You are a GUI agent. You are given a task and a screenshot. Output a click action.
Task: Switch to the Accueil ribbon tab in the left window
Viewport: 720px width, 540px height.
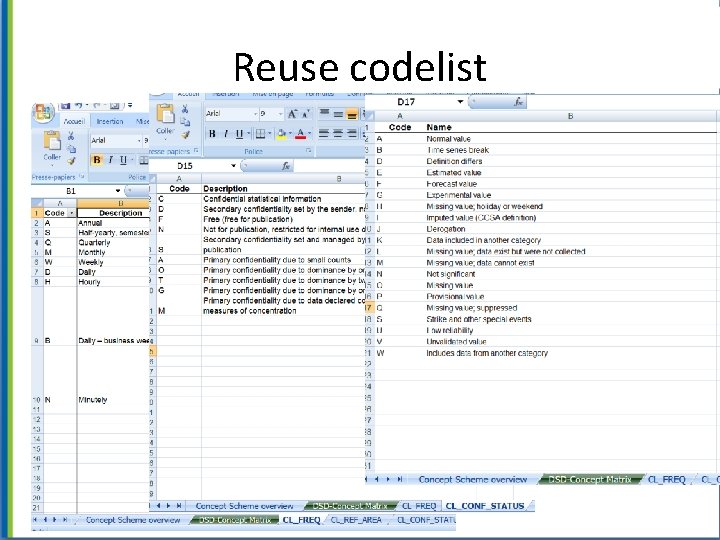coord(74,121)
